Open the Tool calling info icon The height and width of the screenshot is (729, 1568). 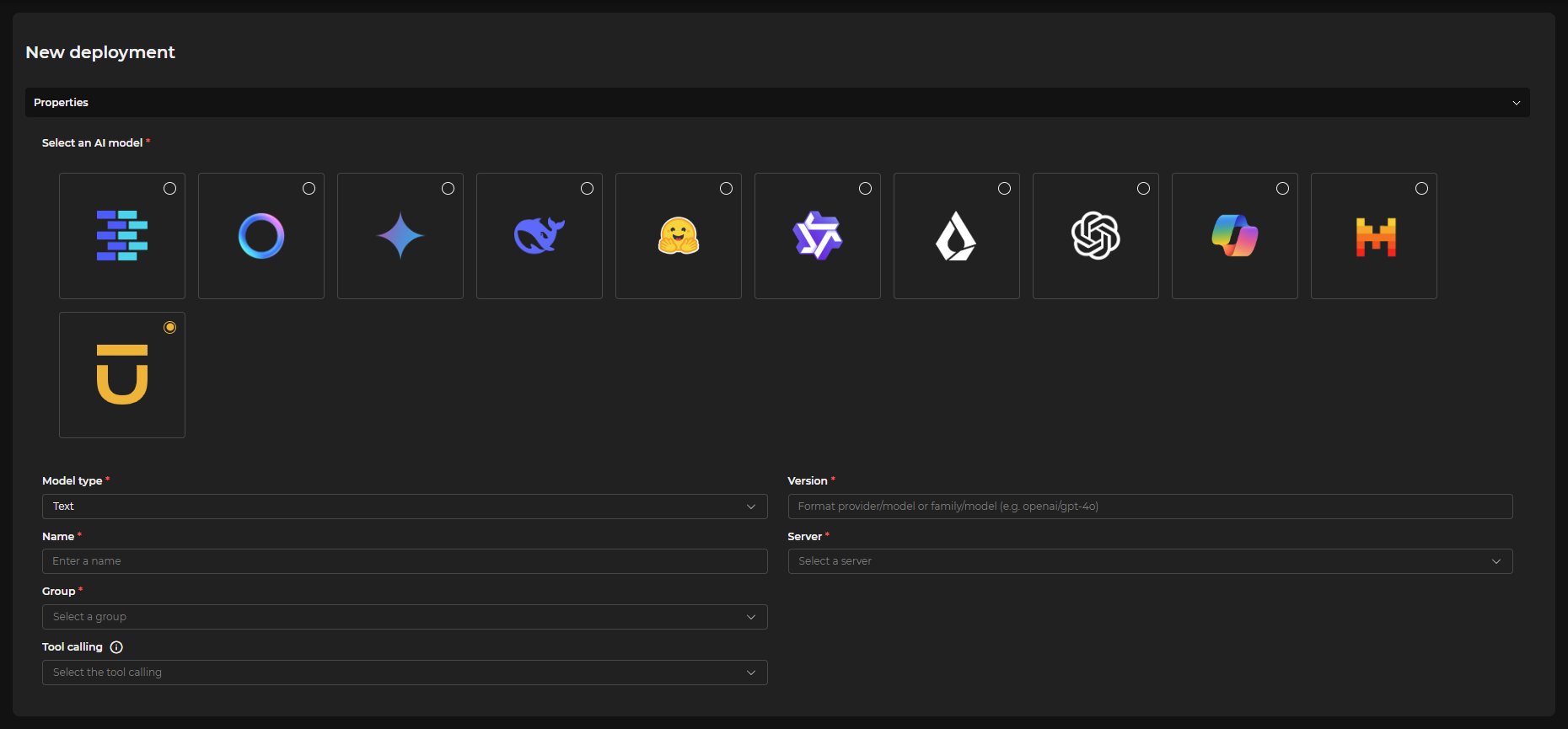116,647
